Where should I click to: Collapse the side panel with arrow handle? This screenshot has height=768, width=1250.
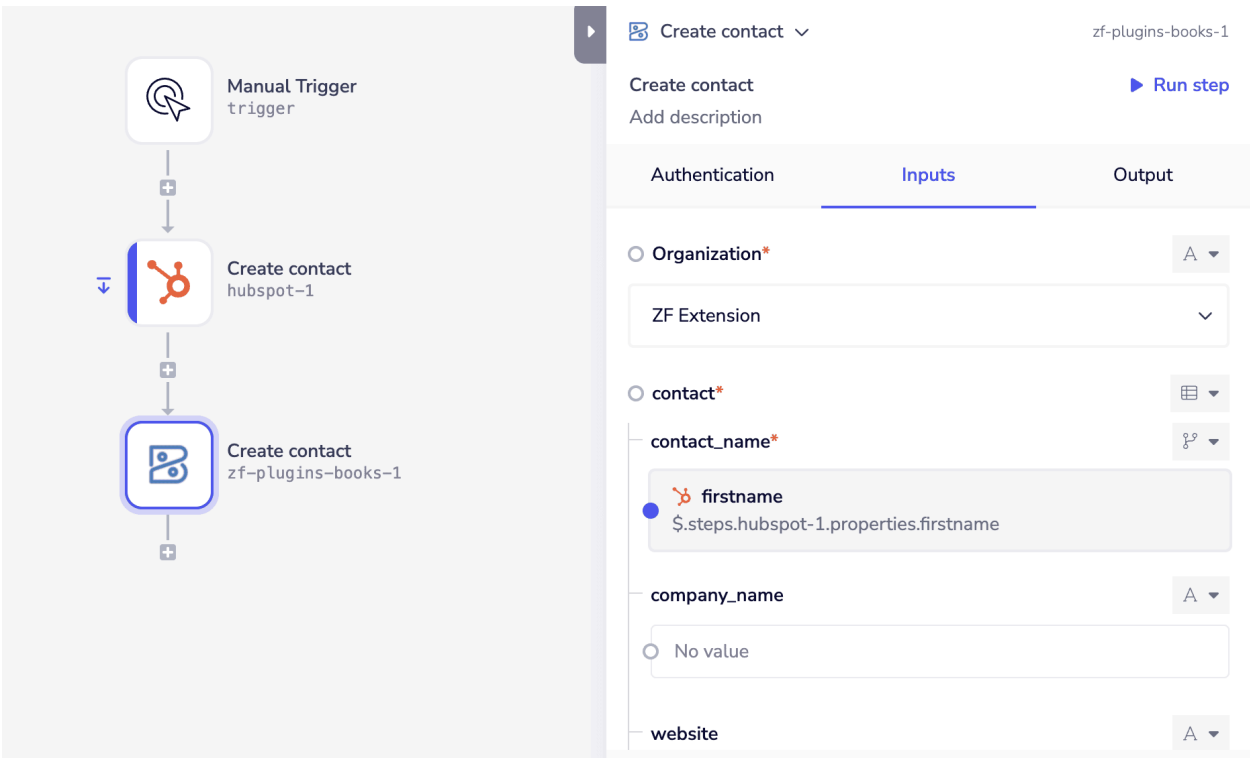tap(590, 32)
